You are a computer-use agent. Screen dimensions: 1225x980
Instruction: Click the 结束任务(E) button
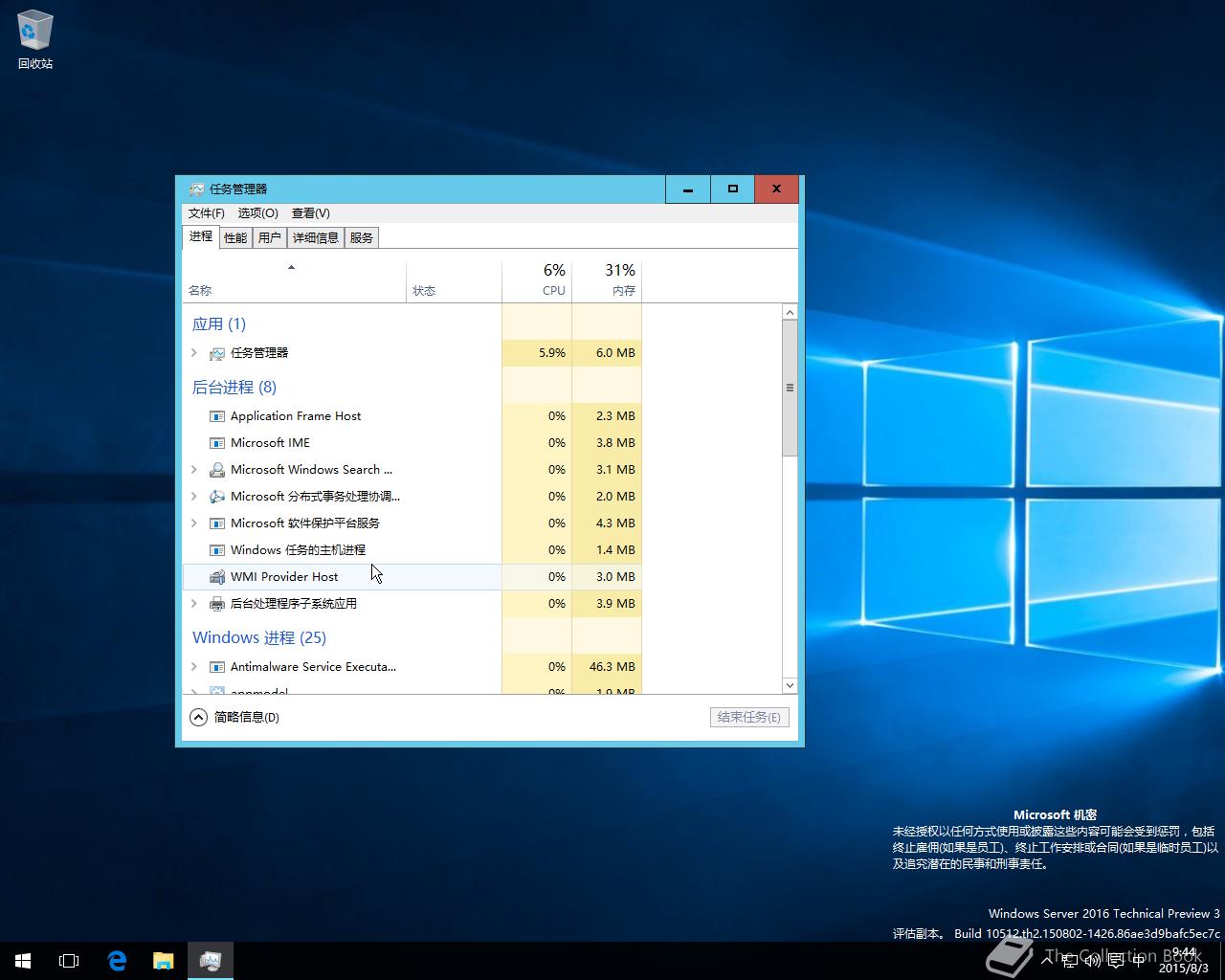point(749,717)
